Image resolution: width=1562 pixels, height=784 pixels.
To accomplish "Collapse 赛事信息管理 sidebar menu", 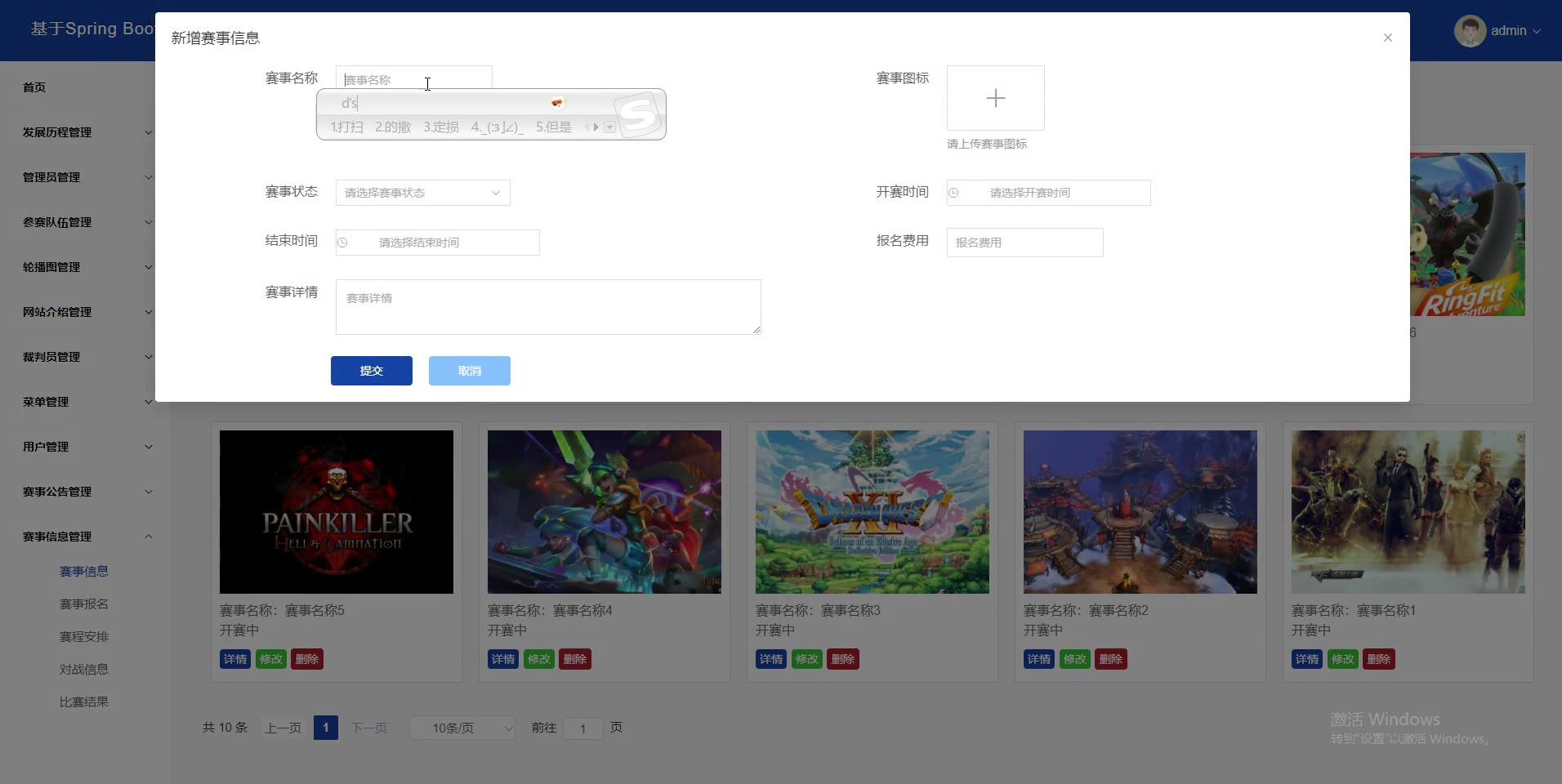I will 86,537.
